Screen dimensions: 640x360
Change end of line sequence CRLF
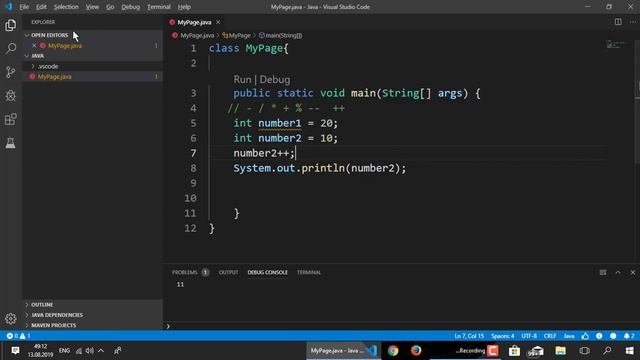[x=550, y=336]
